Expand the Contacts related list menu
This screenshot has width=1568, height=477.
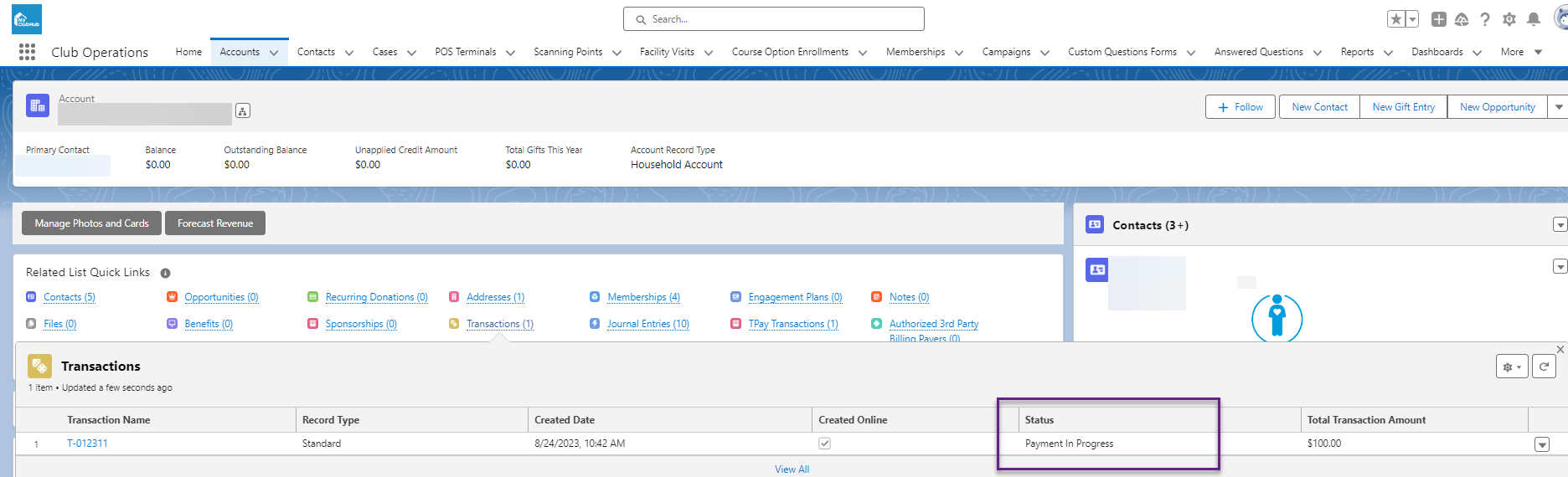click(1559, 225)
